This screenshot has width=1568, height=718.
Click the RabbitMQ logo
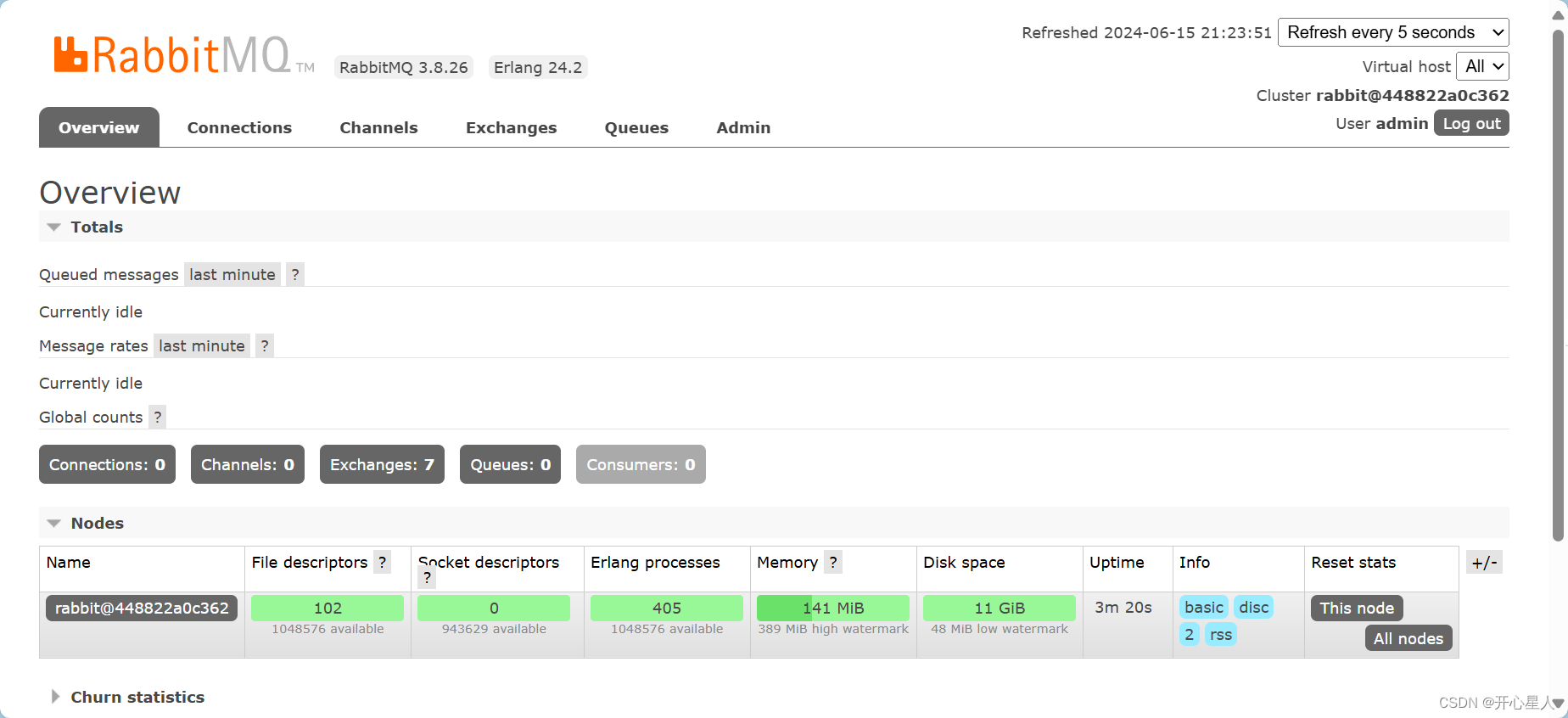click(x=183, y=55)
